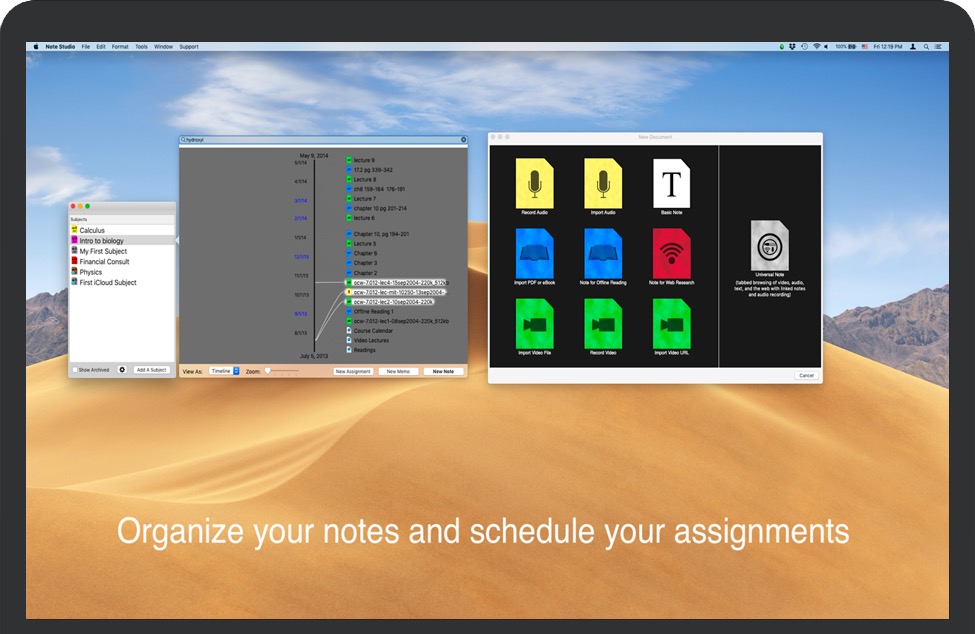
Task: Open the gear settings in Subjects window
Action: (x=122, y=370)
